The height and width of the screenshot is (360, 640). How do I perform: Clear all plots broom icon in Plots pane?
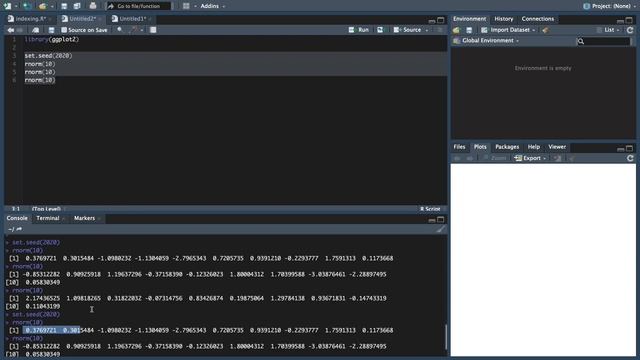pyautogui.click(x=571, y=158)
